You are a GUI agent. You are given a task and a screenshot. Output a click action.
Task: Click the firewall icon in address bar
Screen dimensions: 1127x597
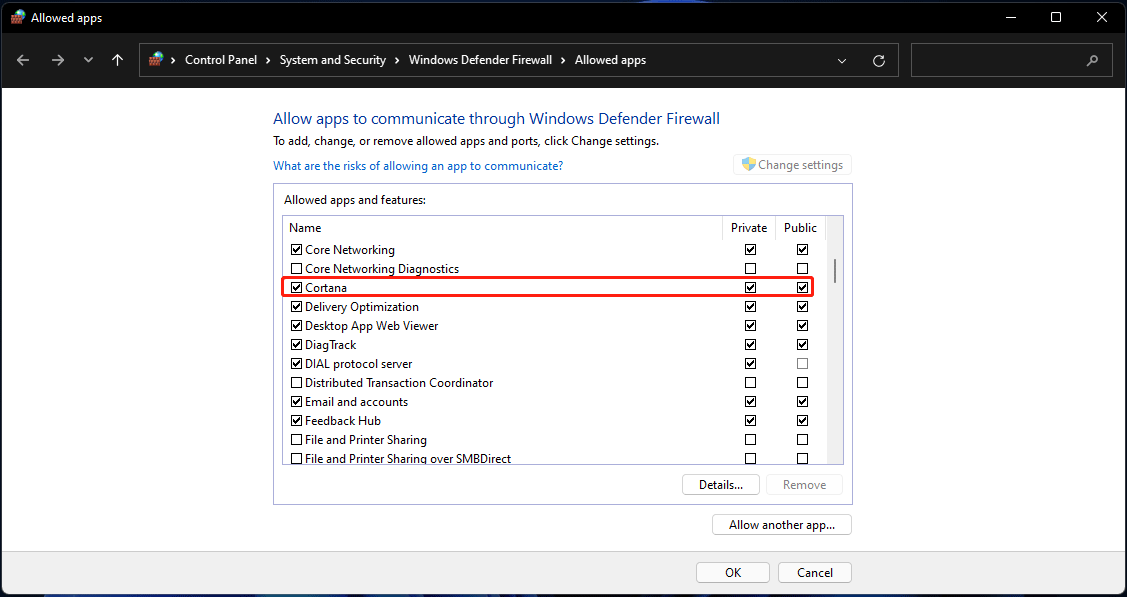[x=156, y=60]
